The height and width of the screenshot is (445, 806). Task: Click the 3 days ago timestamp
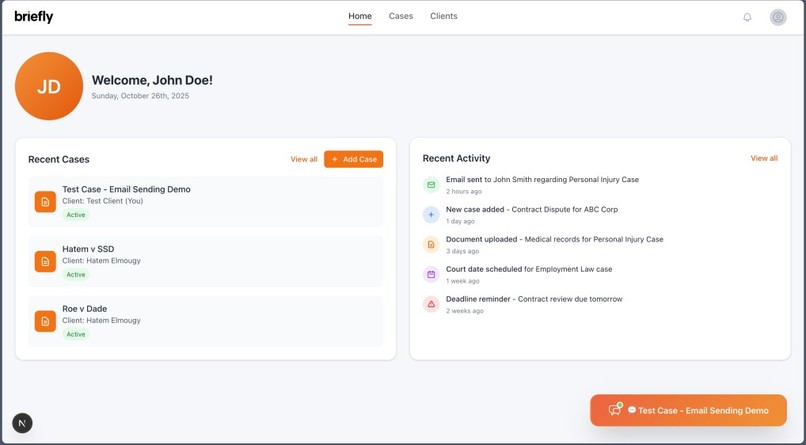click(462, 251)
